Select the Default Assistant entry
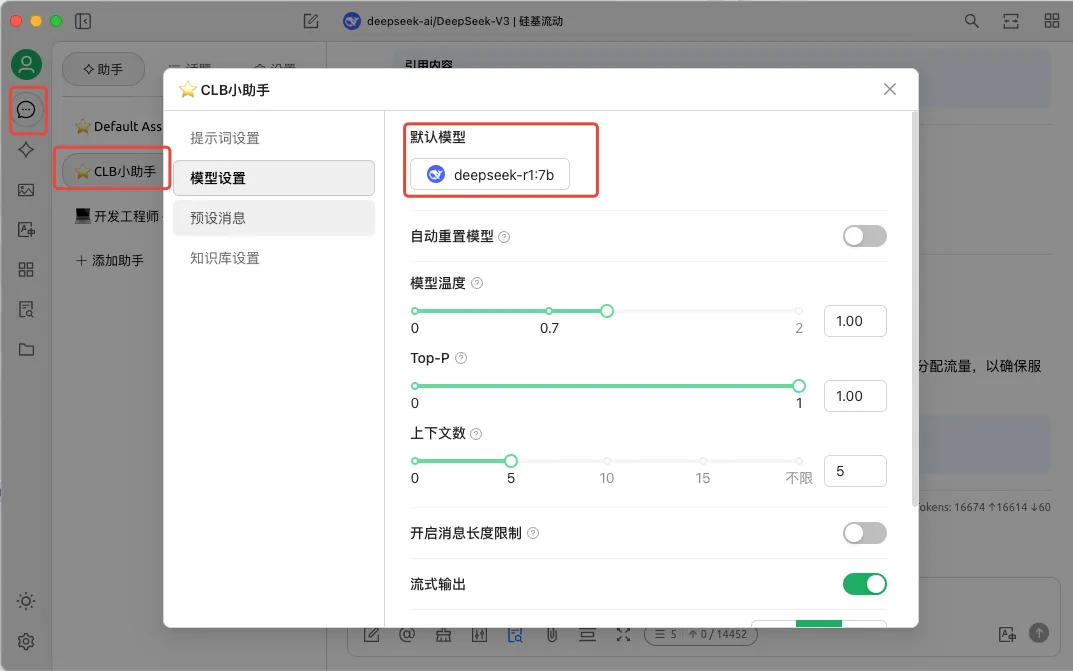Screen dimensions: 1073x671 tap(118, 127)
